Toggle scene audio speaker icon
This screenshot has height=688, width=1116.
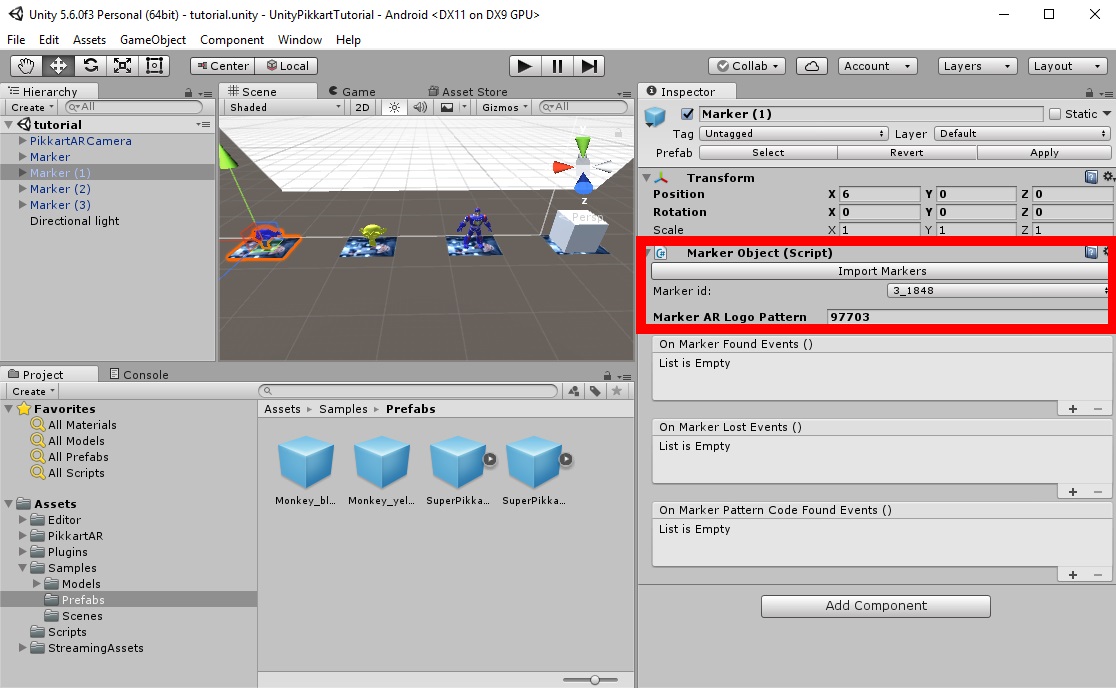[x=420, y=107]
